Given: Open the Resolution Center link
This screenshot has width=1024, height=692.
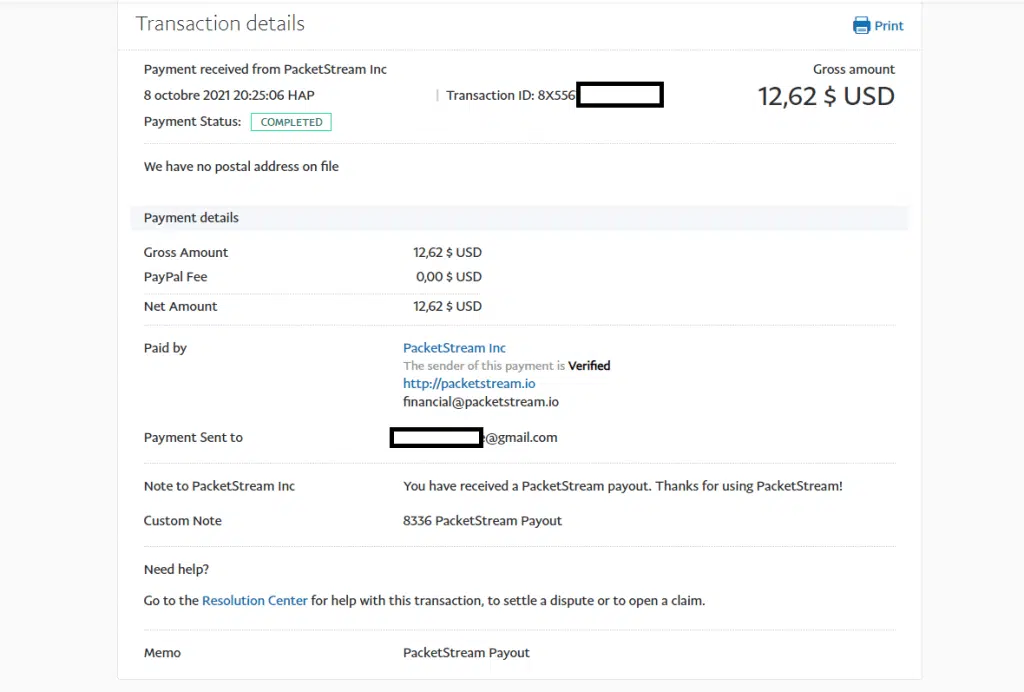Looking at the screenshot, I should pos(255,601).
